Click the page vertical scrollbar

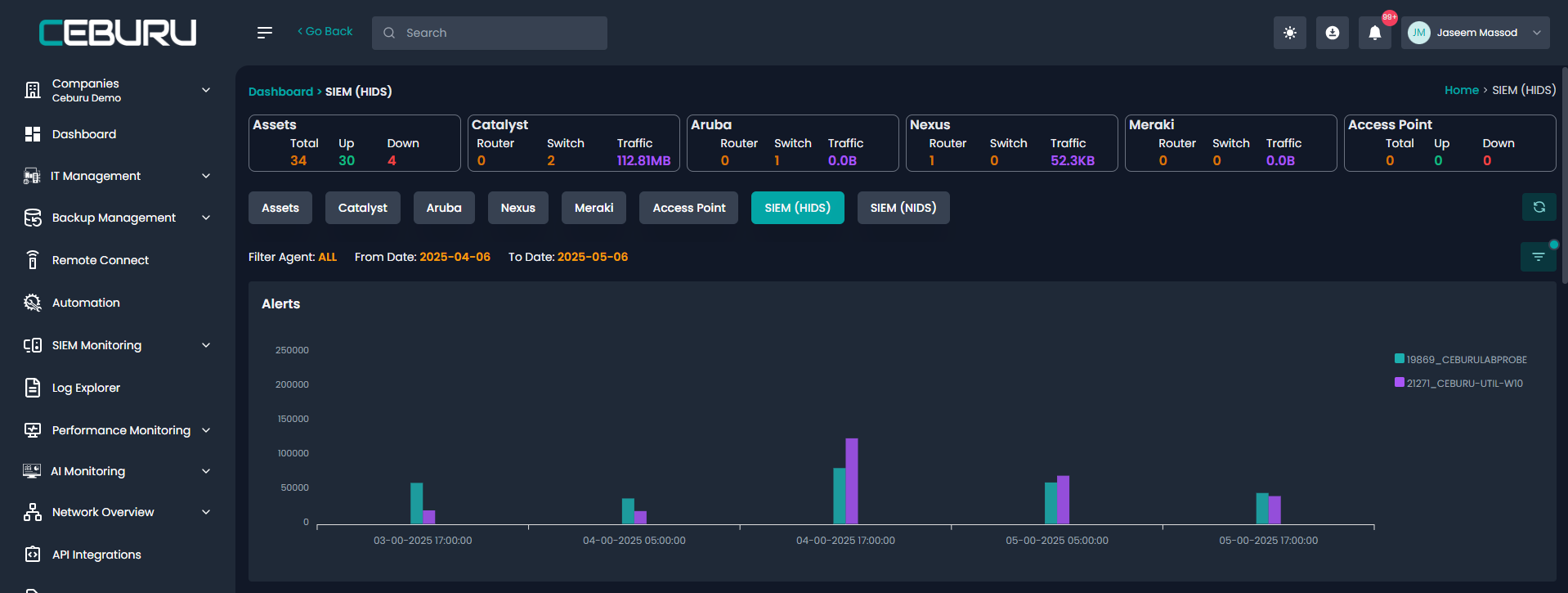(1564, 176)
